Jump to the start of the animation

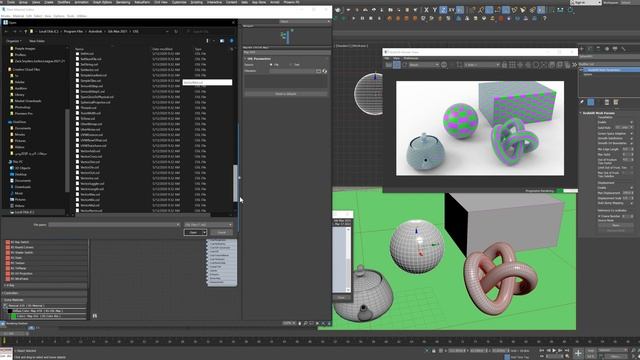click(542, 351)
